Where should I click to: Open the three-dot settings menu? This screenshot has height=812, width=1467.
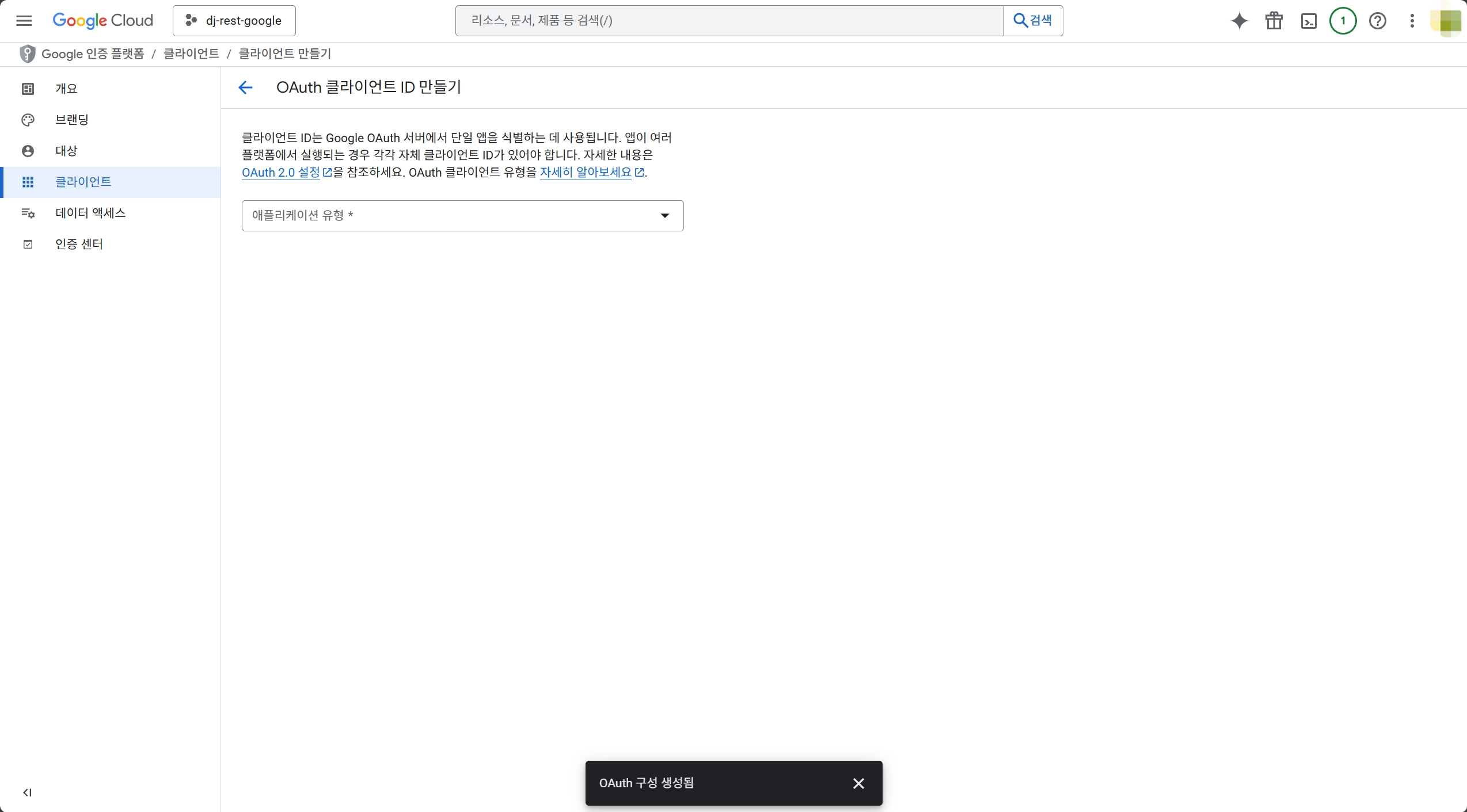[1412, 21]
